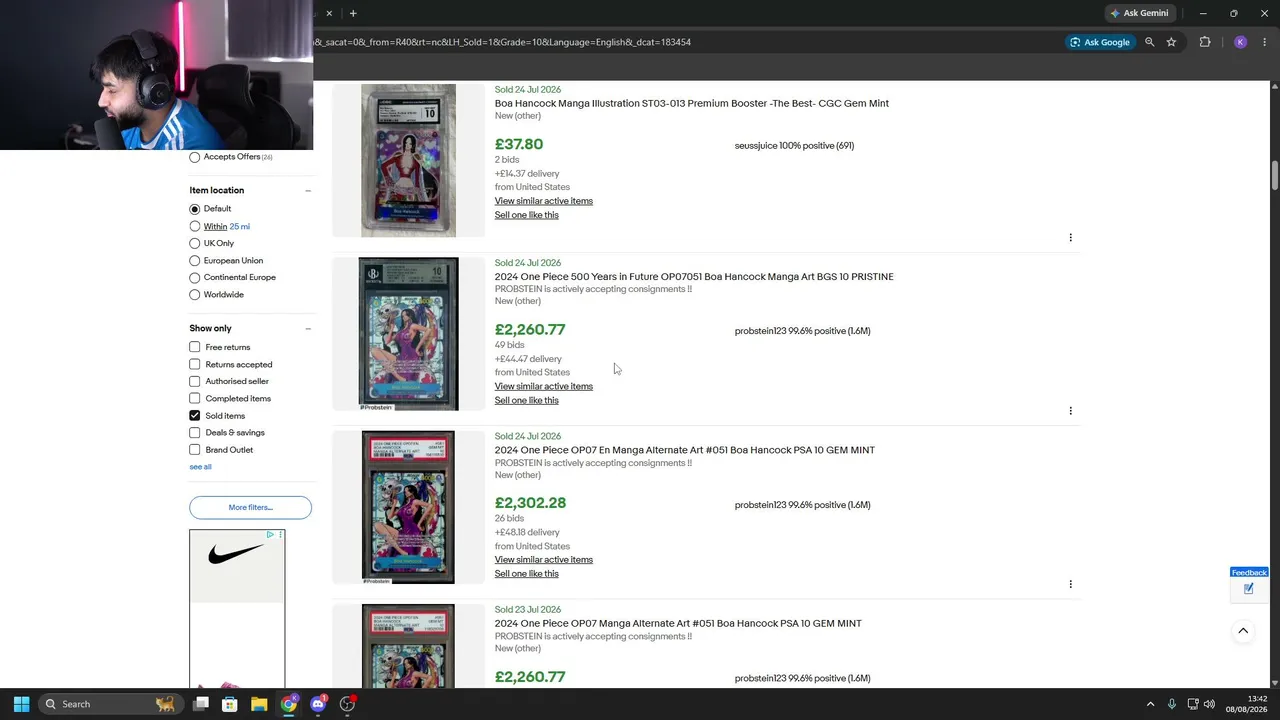The height and width of the screenshot is (720, 1280).
Task: Open the Windows Start menu
Action: 21,704
